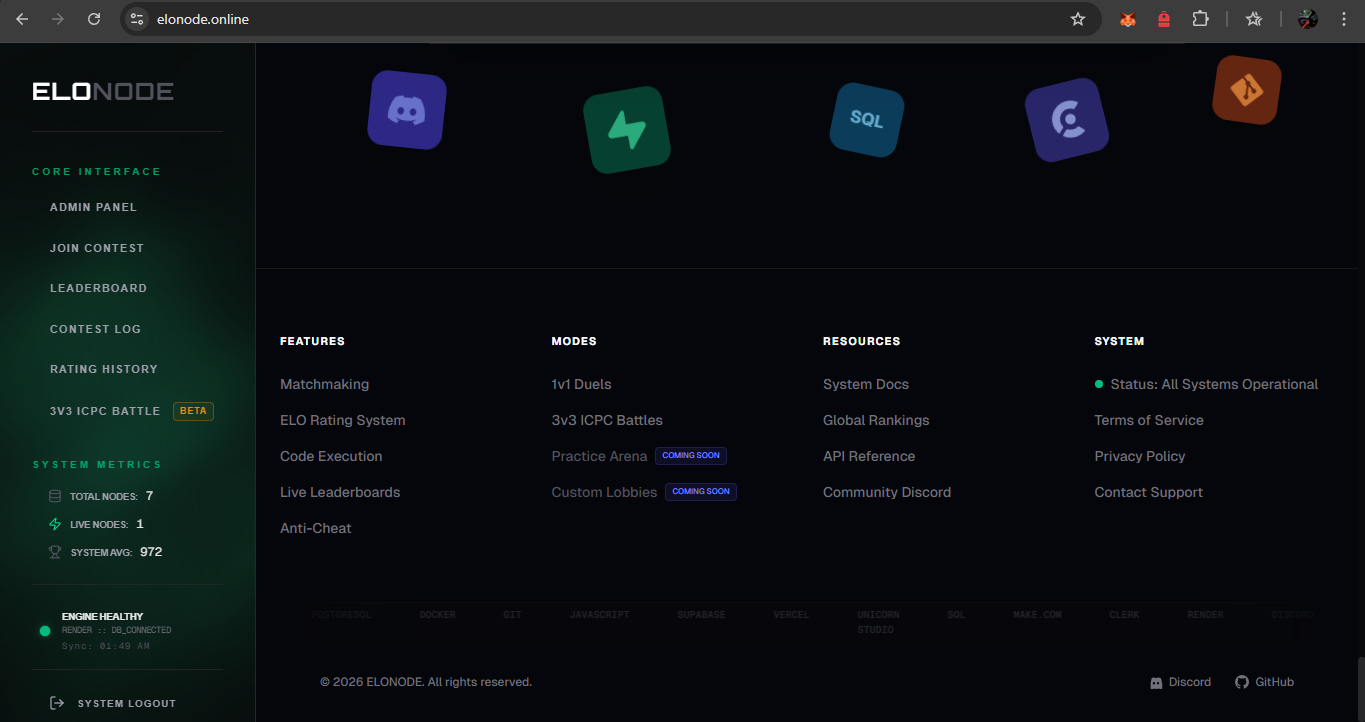Click the ELONODE logo in sidebar
The height and width of the screenshot is (722, 1365).
tap(103, 92)
